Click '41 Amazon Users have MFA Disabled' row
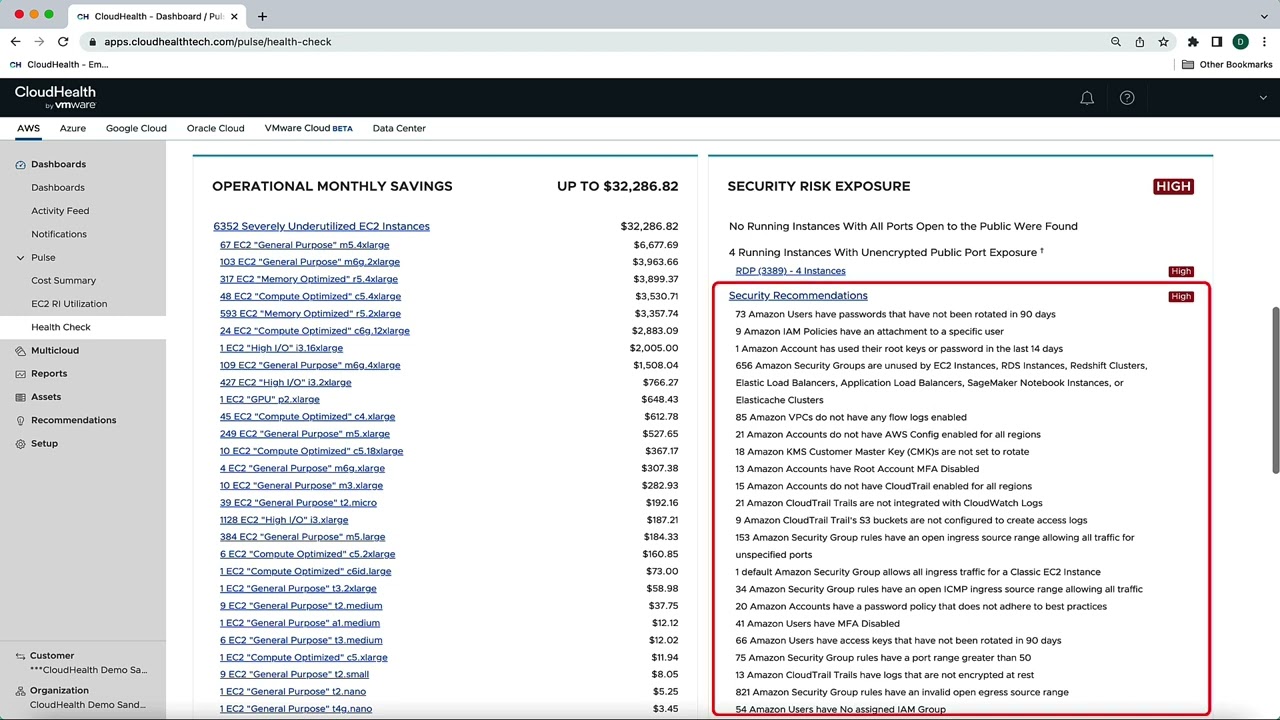 [817, 623]
